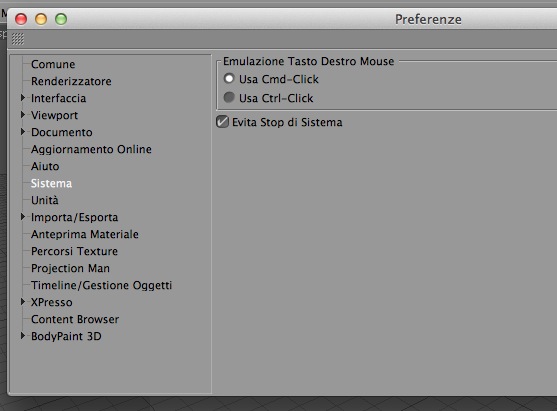557x411 pixels.
Task: Click the dotted grip handle icon
Action: [18, 39]
